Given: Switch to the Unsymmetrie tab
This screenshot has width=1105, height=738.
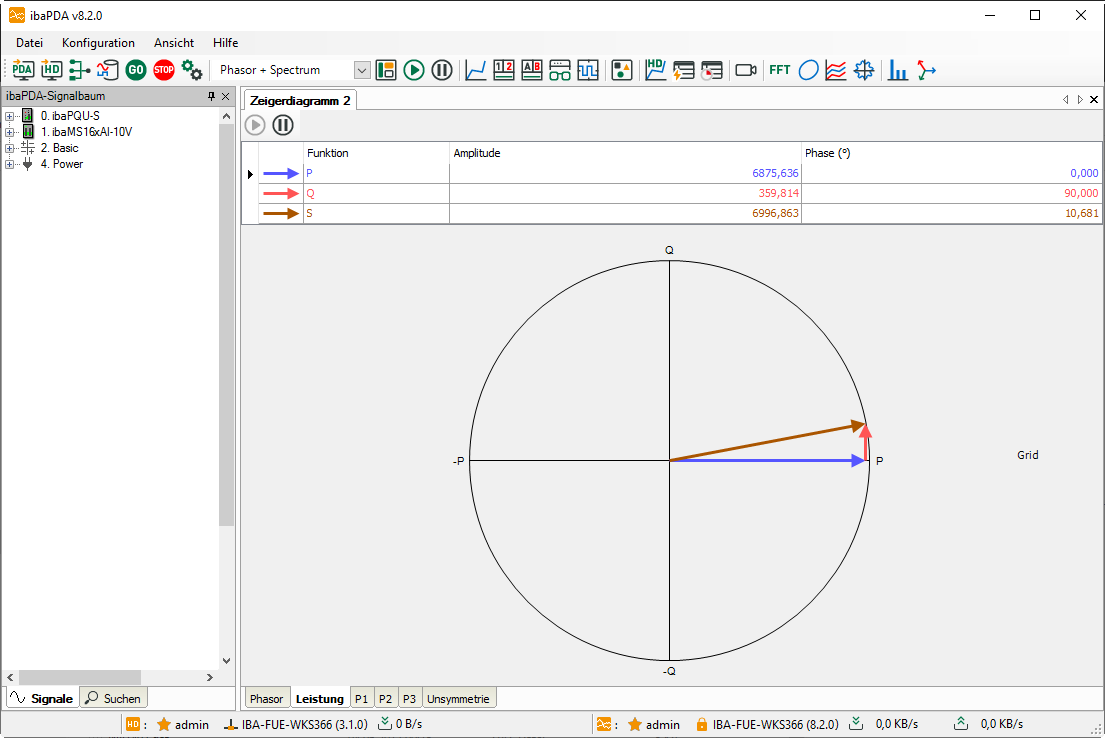Looking at the screenshot, I should coord(459,698).
